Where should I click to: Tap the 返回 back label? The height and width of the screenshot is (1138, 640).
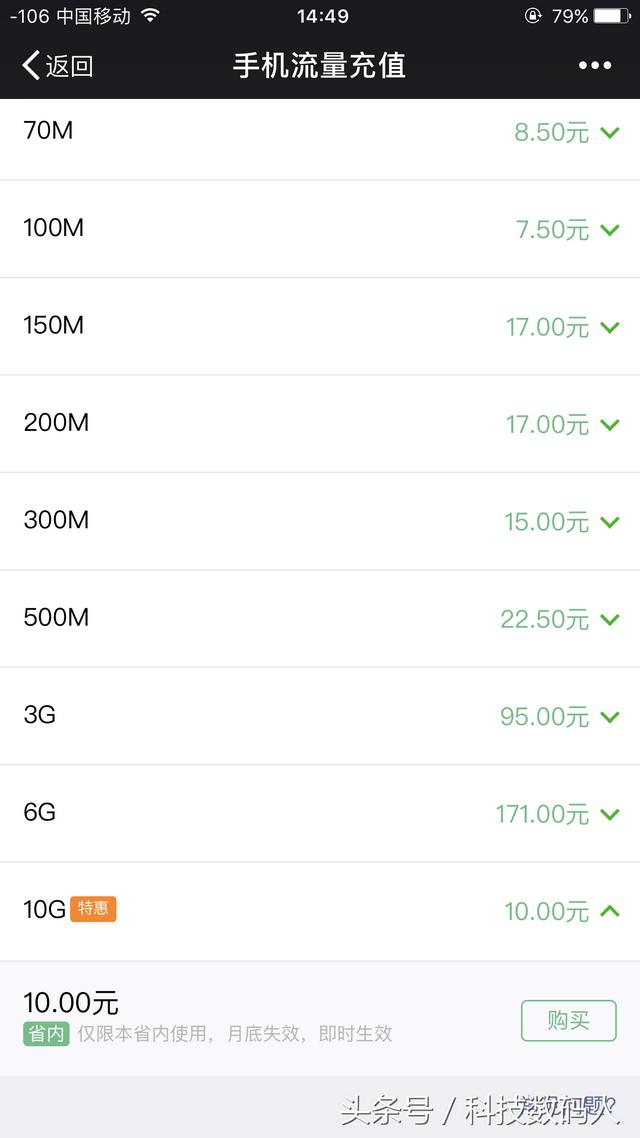(70, 66)
